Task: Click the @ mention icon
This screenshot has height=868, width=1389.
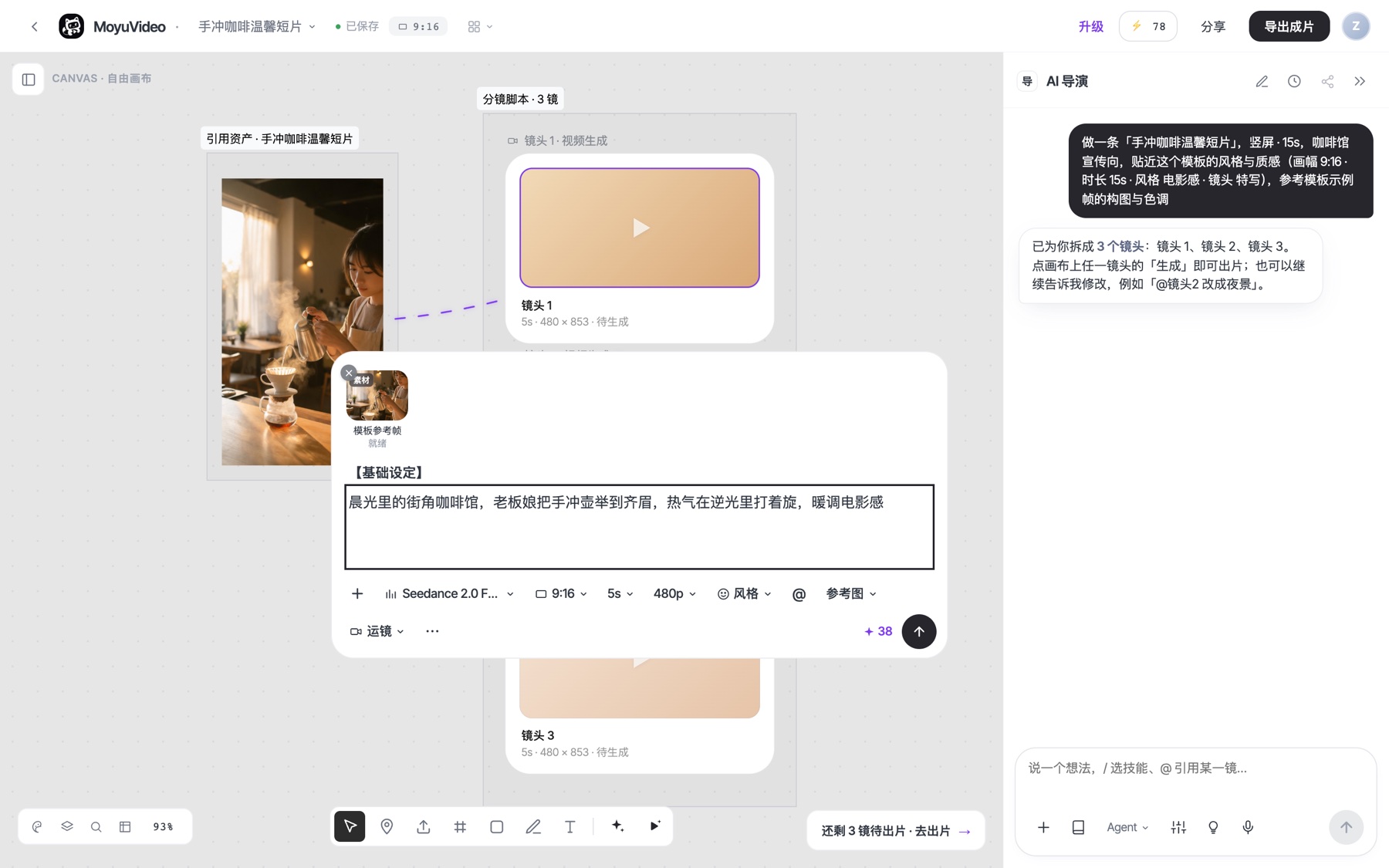Action: point(799,594)
